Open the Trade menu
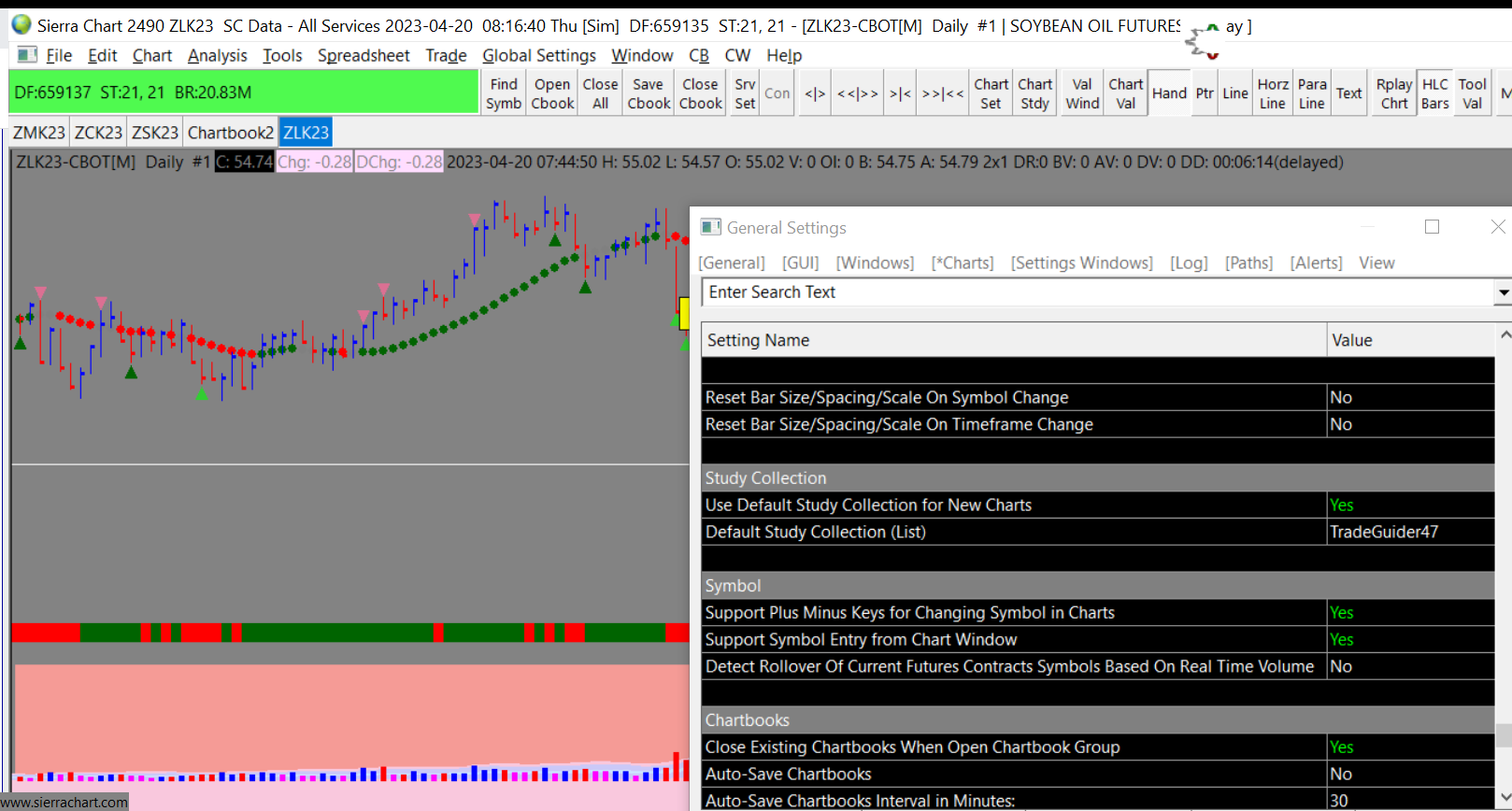Viewport: 1512px width, 811px height. pos(446,55)
